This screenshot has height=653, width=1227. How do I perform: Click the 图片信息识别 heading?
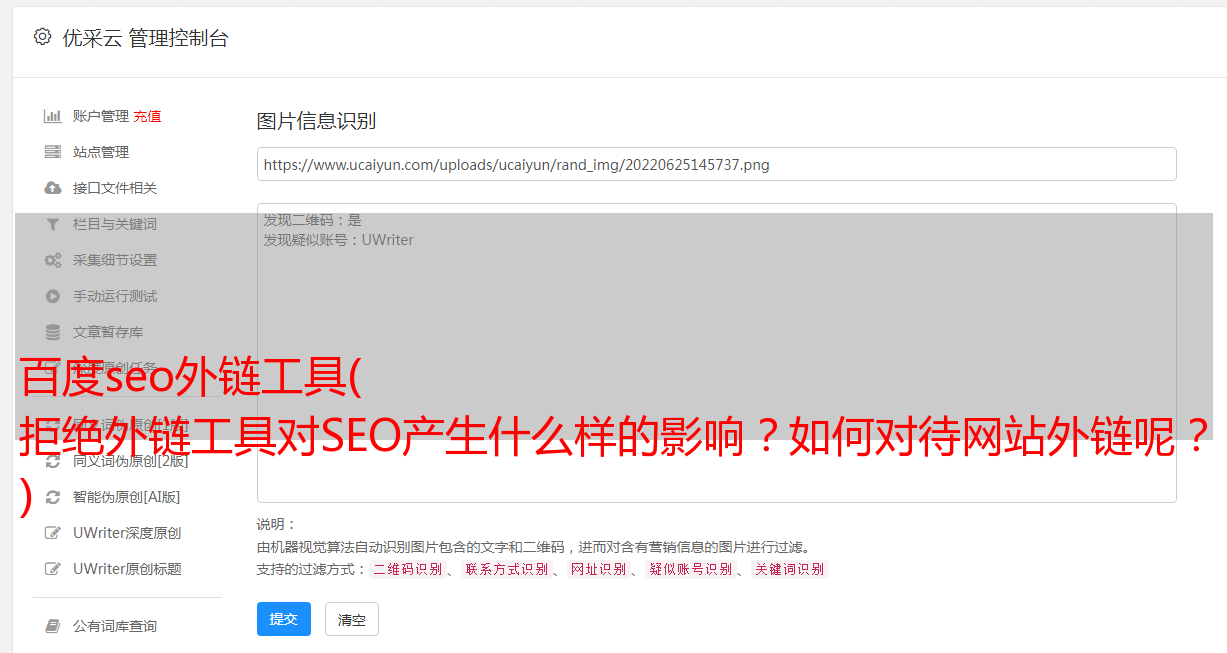click(x=316, y=121)
